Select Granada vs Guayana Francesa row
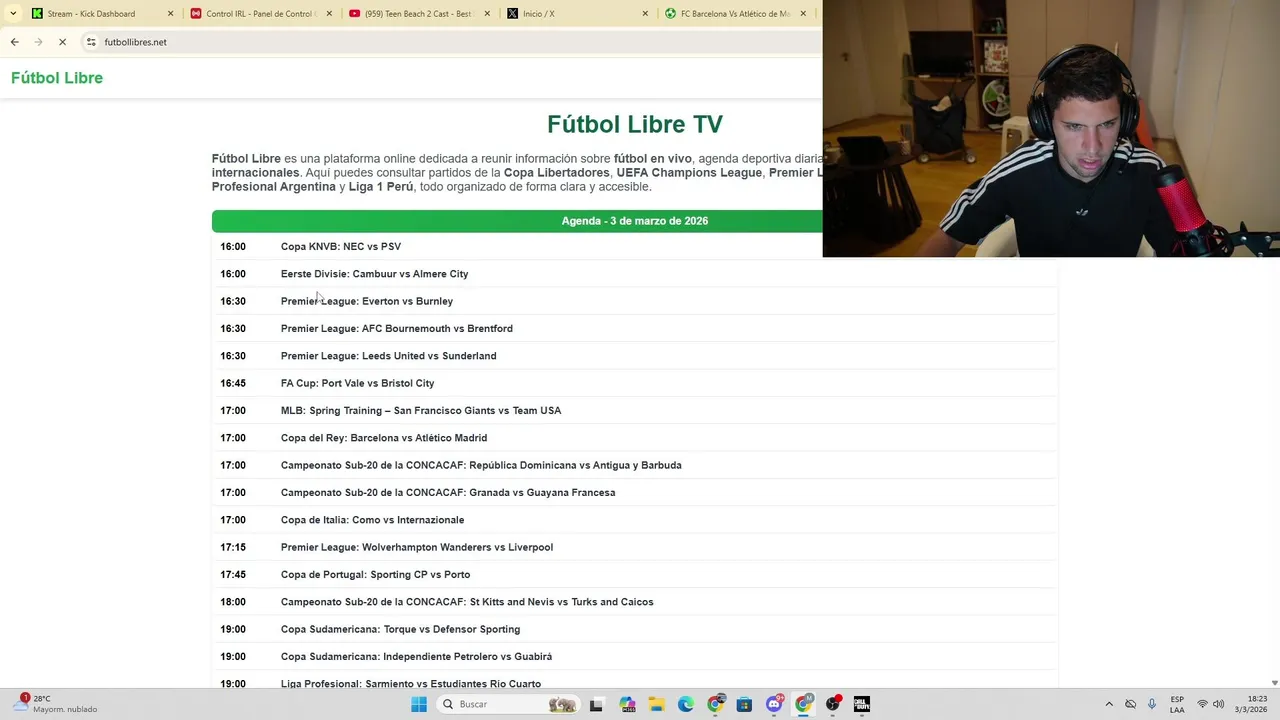Viewport: 1280px width, 720px height. point(634,492)
